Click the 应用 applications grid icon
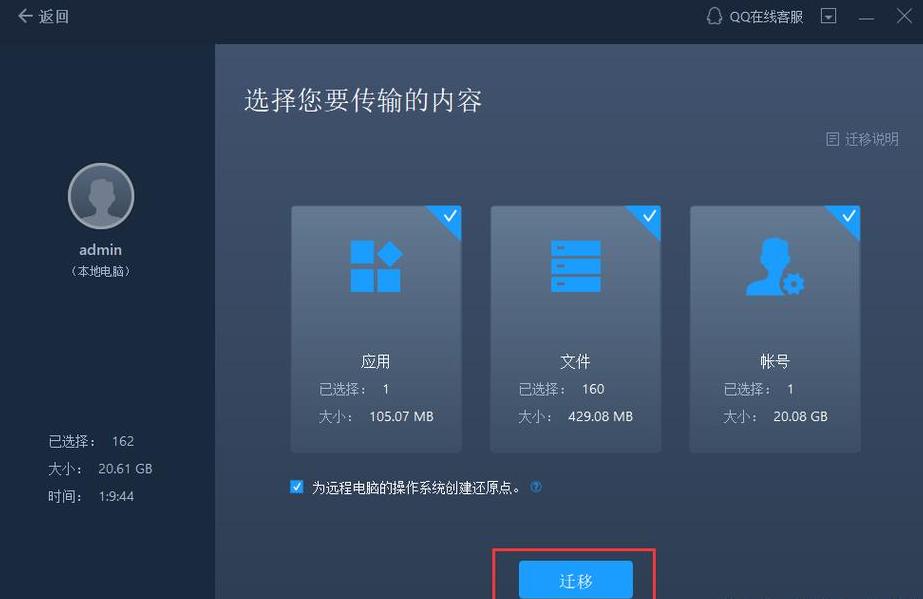 376,266
